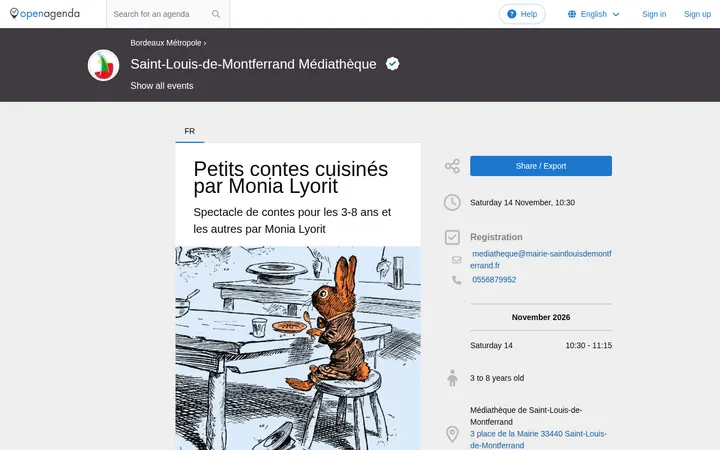720x450 pixels.
Task: Click Médiathèque de Saint-Louis-de-Montferrand location name
Action: pyautogui.click(x=526, y=416)
